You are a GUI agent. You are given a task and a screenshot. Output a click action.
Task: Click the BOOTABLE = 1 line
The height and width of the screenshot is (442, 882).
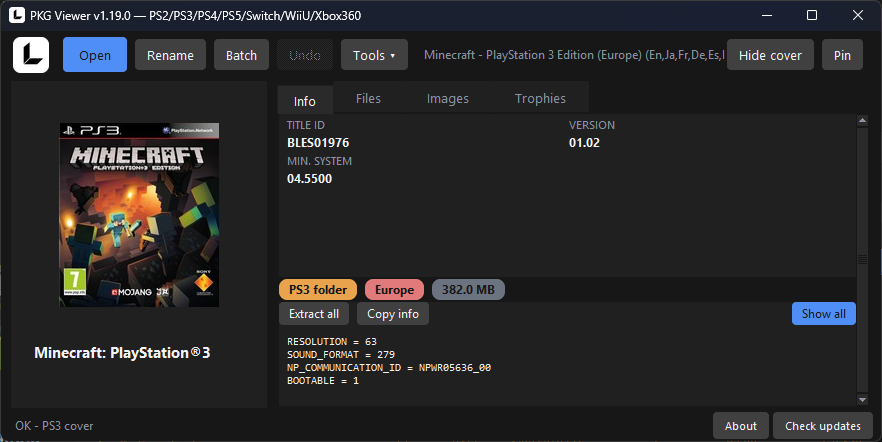point(323,381)
